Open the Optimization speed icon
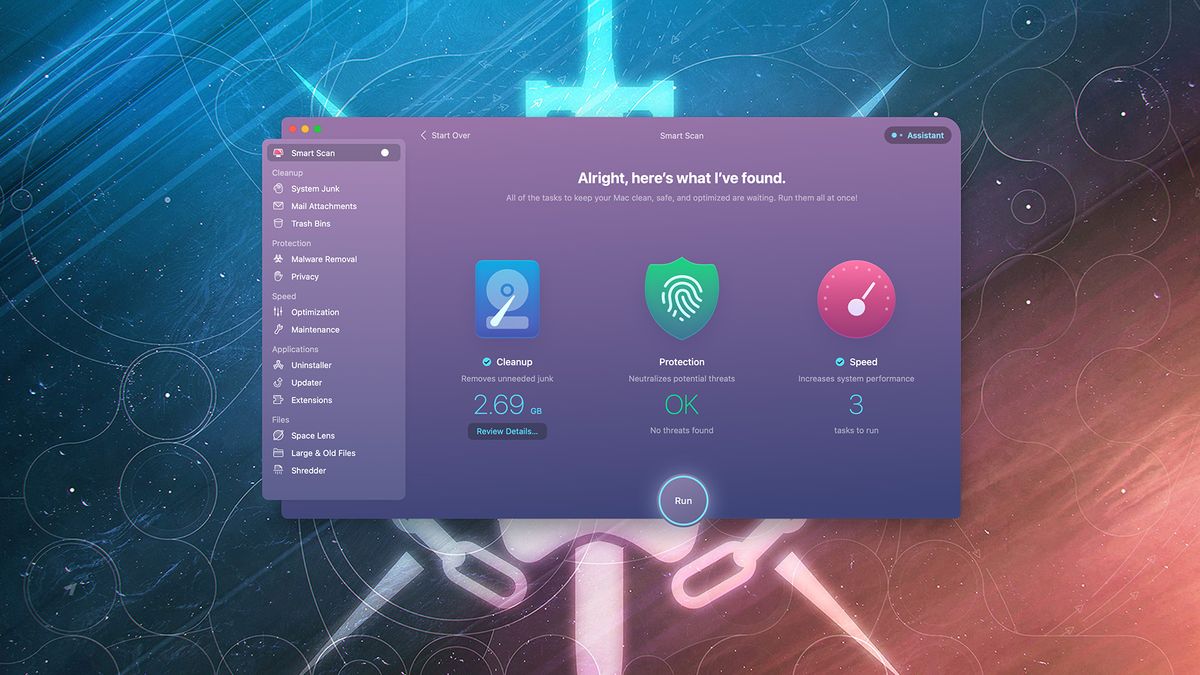 click(x=280, y=311)
